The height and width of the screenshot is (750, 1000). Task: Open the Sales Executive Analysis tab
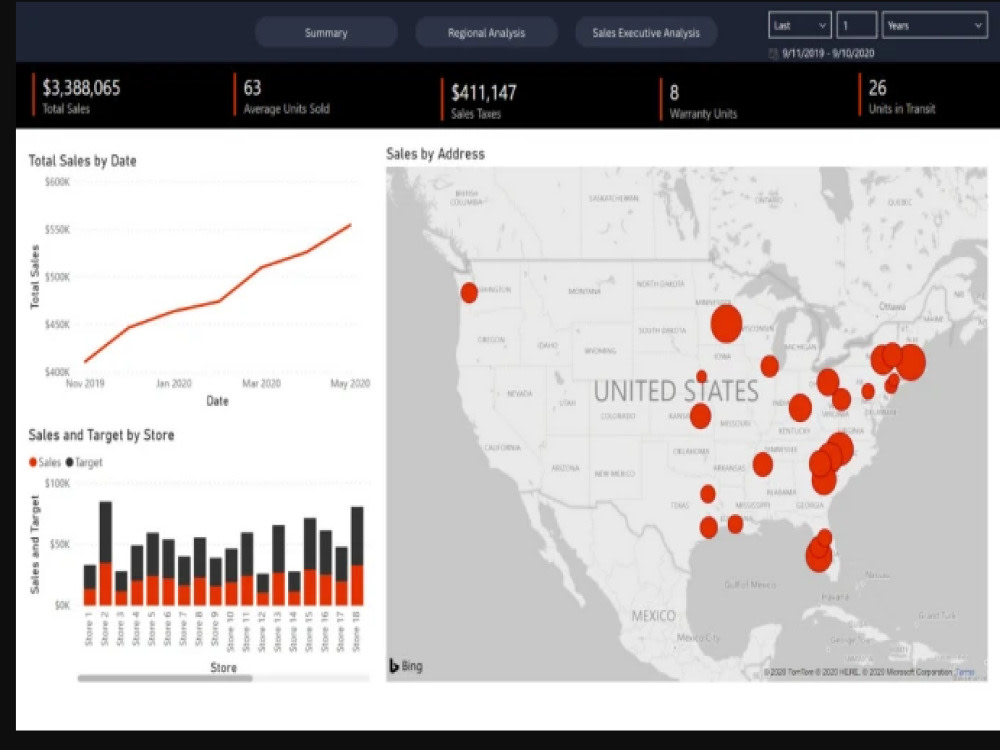click(646, 32)
